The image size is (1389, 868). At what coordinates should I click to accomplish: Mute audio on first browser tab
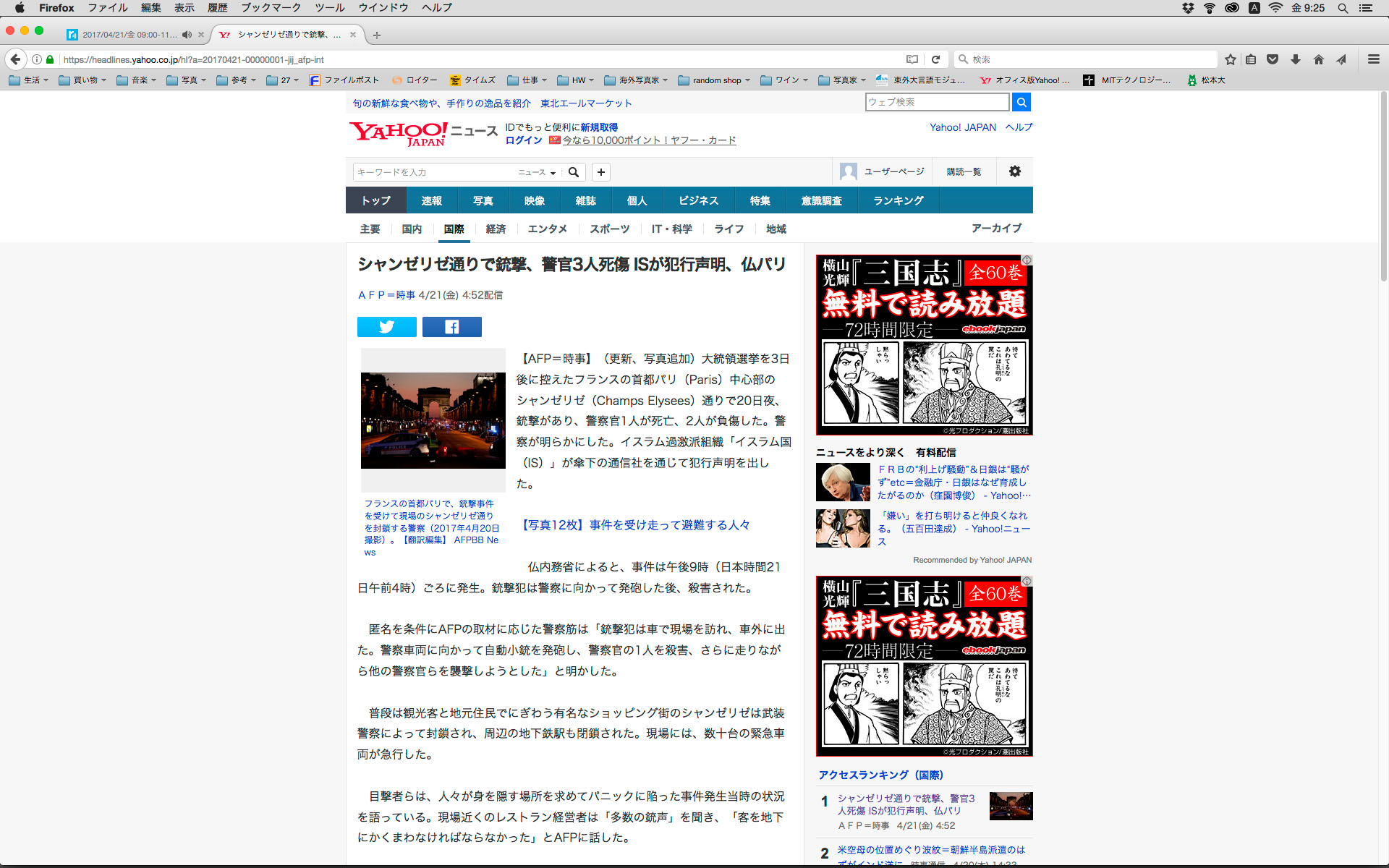pyautogui.click(x=187, y=35)
